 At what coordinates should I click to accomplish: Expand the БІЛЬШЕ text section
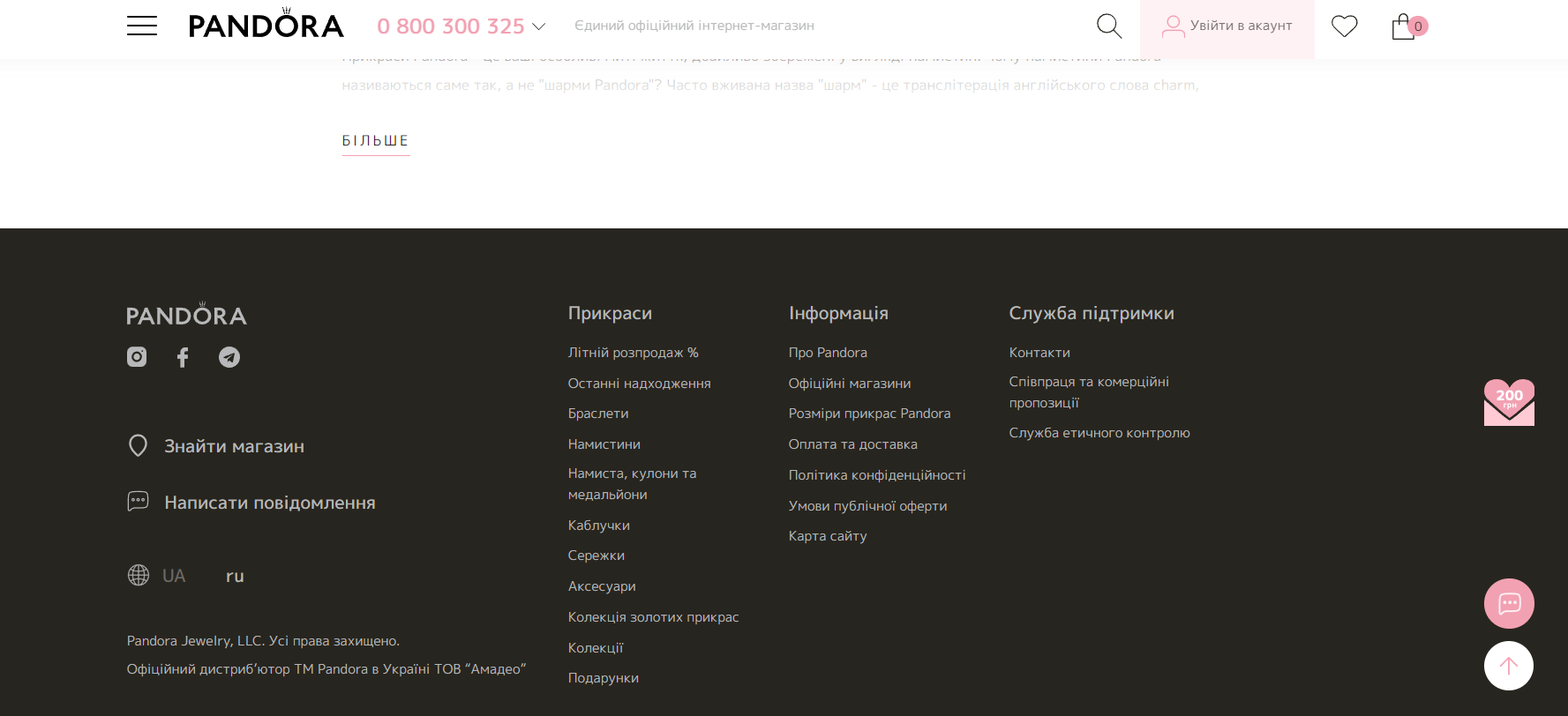375,141
